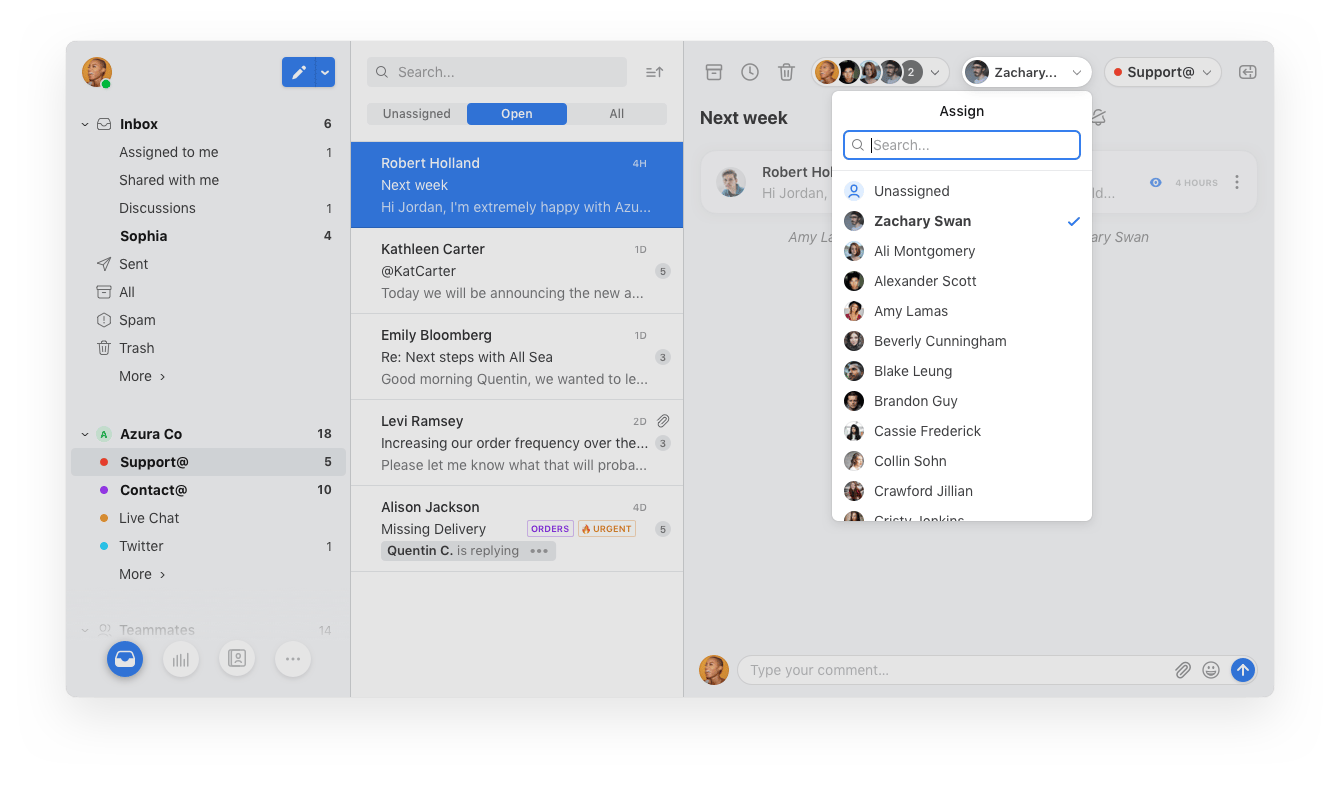Mute notifications with the bell icon
Image resolution: width=1340 pixels, height=788 pixels.
(x=1097, y=117)
